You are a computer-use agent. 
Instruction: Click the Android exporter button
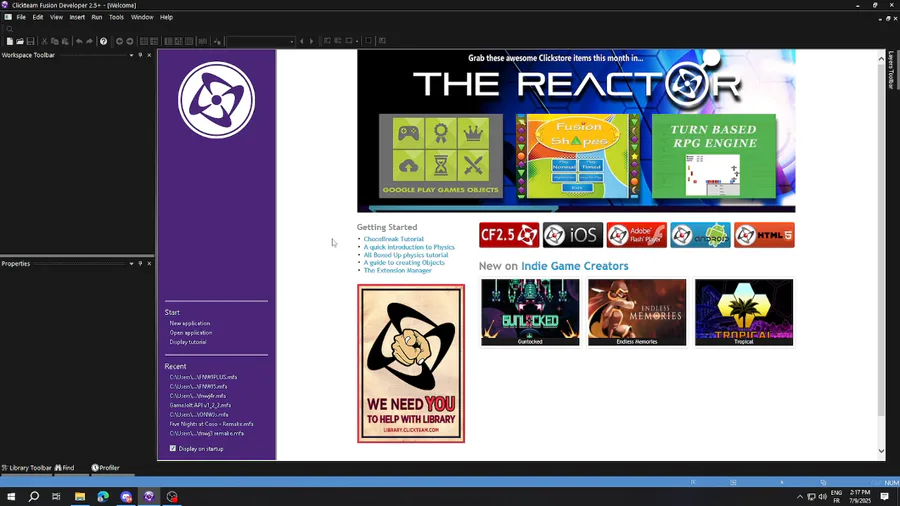(x=700, y=235)
